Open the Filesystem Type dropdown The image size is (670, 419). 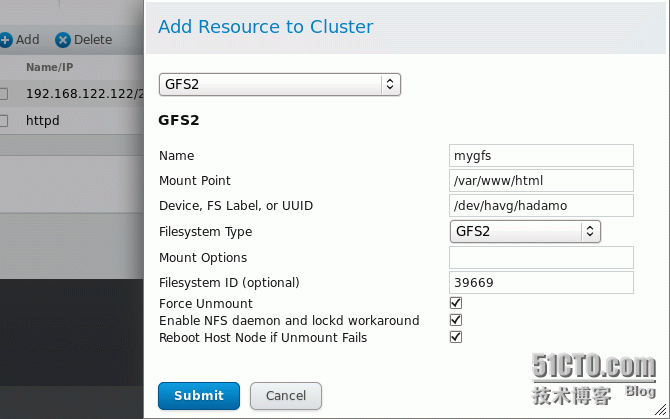tap(526, 231)
